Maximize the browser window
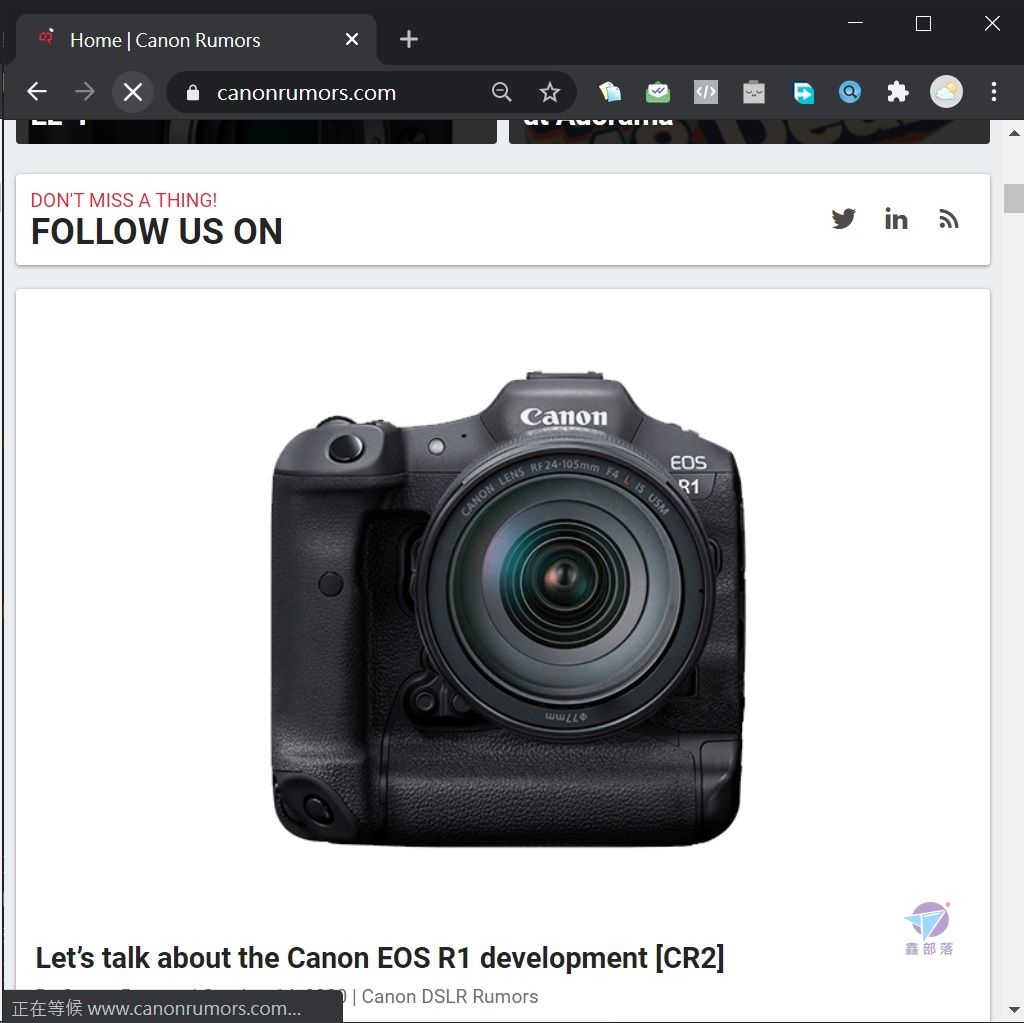Screen dimensions: 1024x1023 (923, 24)
